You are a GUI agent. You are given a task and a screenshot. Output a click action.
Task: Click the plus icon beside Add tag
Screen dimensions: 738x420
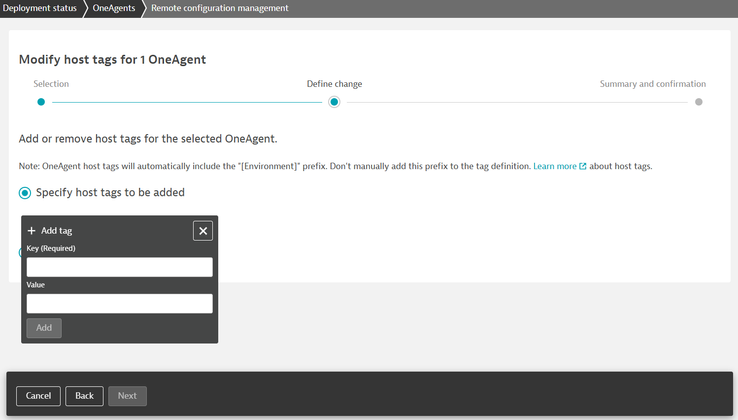[32, 231]
